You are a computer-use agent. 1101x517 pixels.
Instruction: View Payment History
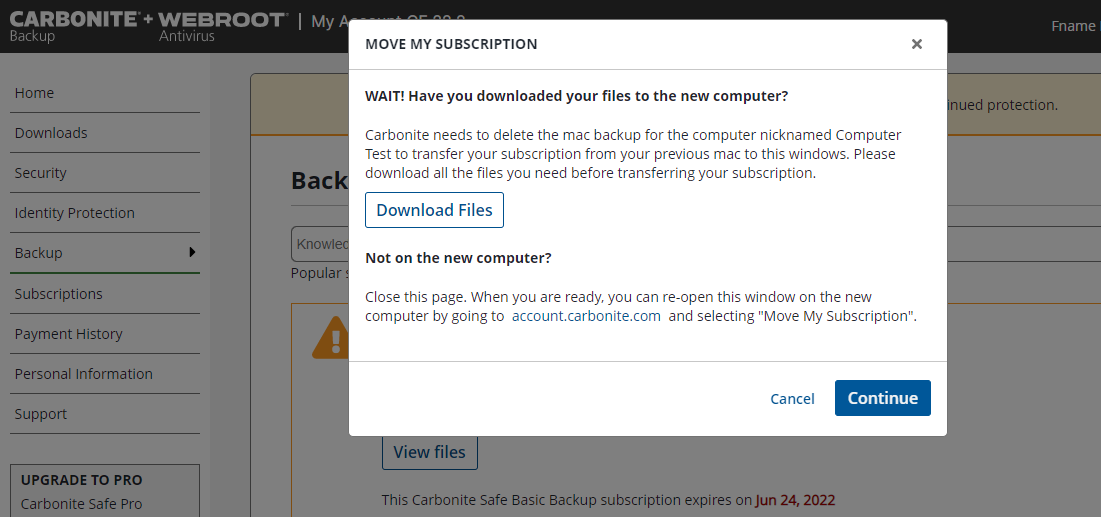(68, 334)
